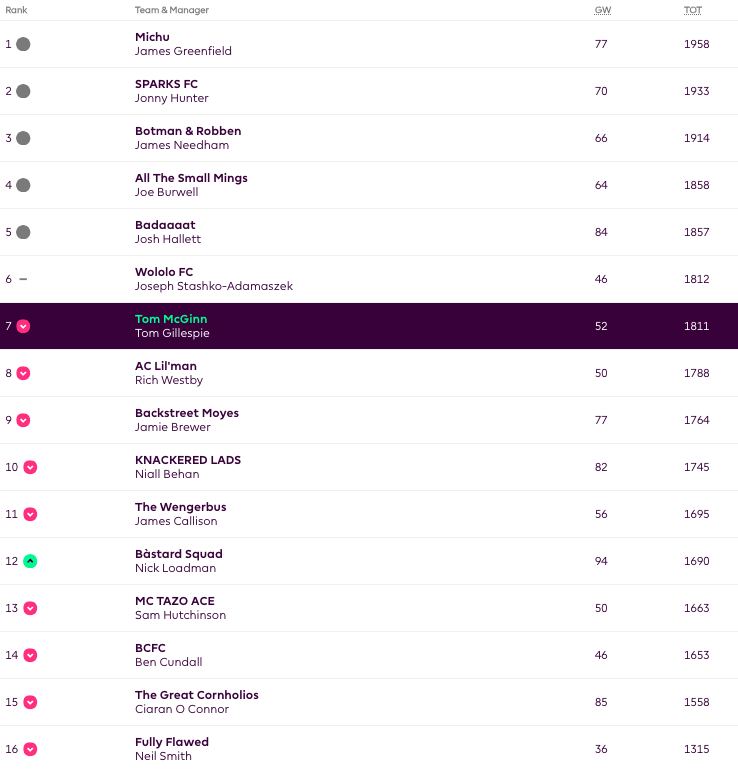Click the Fully Flawed team name
The width and height of the screenshot is (738, 769).
(x=172, y=742)
